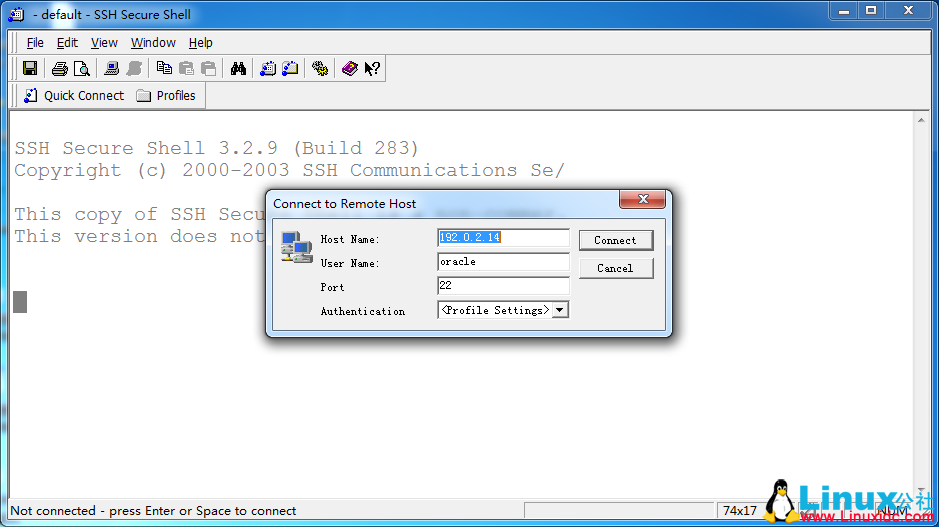Click the Paste Selection icon left of the binoculars
This screenshot has width=939, height=527.
[208, 68]
